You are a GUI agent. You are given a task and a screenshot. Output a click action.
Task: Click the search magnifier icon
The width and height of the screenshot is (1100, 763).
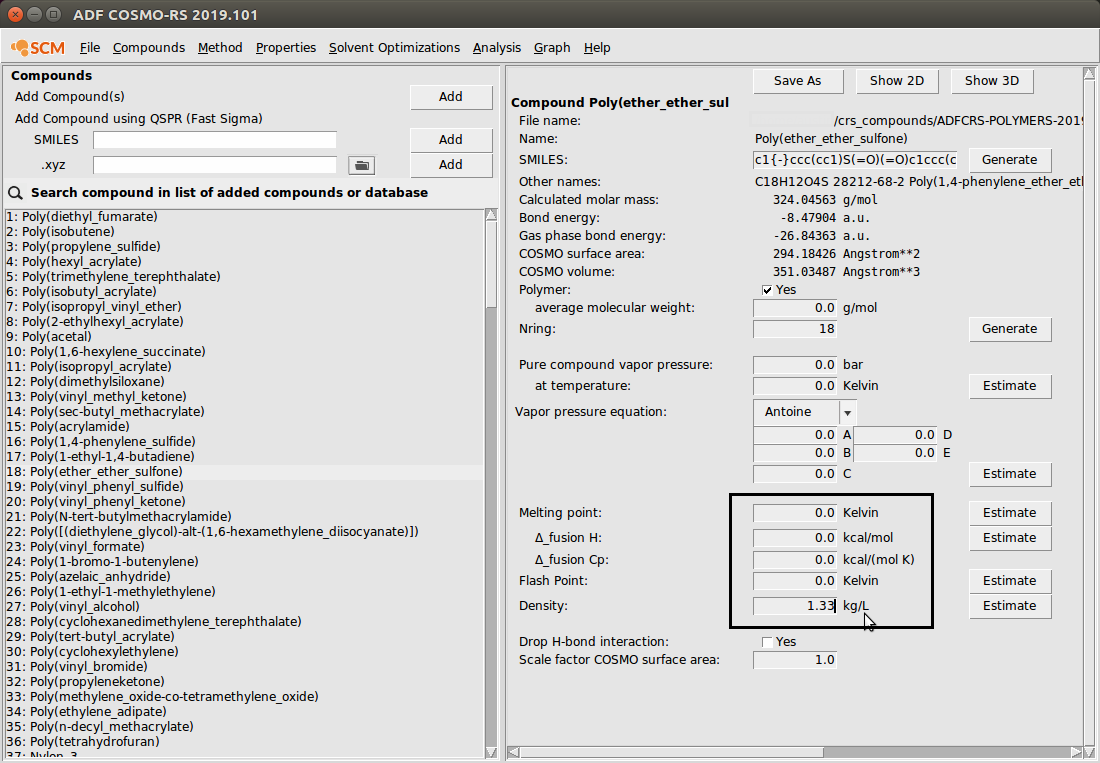(16, 192)
